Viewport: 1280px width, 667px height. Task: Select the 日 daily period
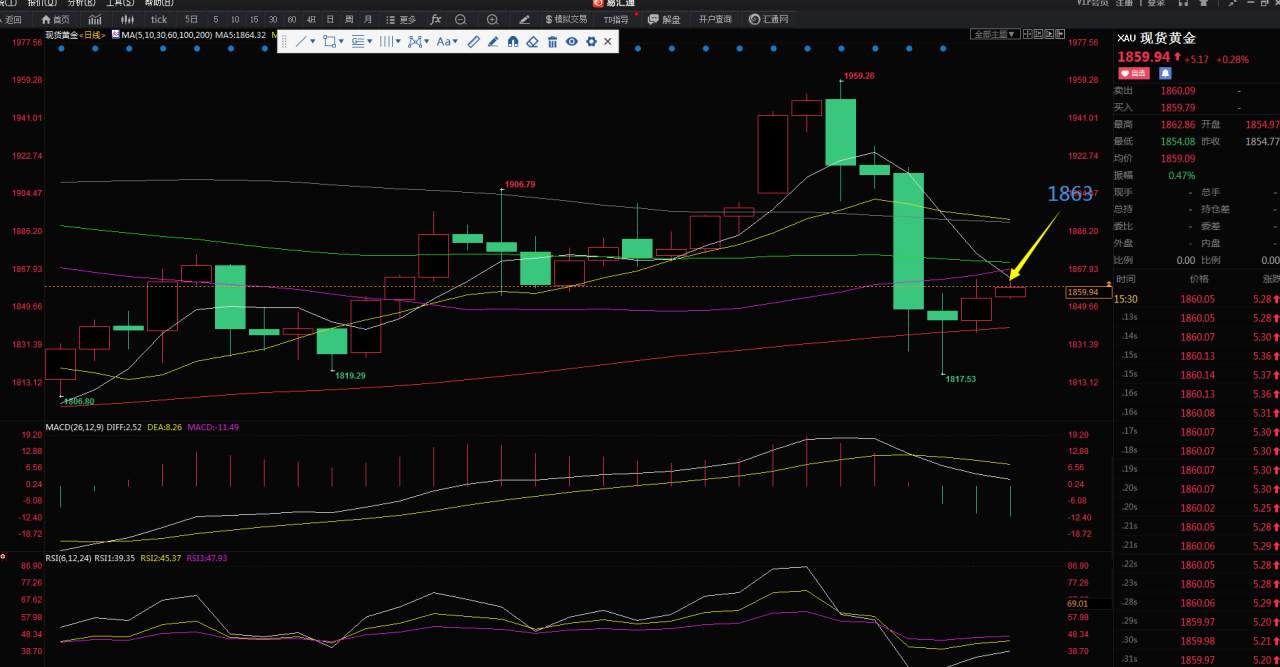pyautogui.click(x=330, y=19)
